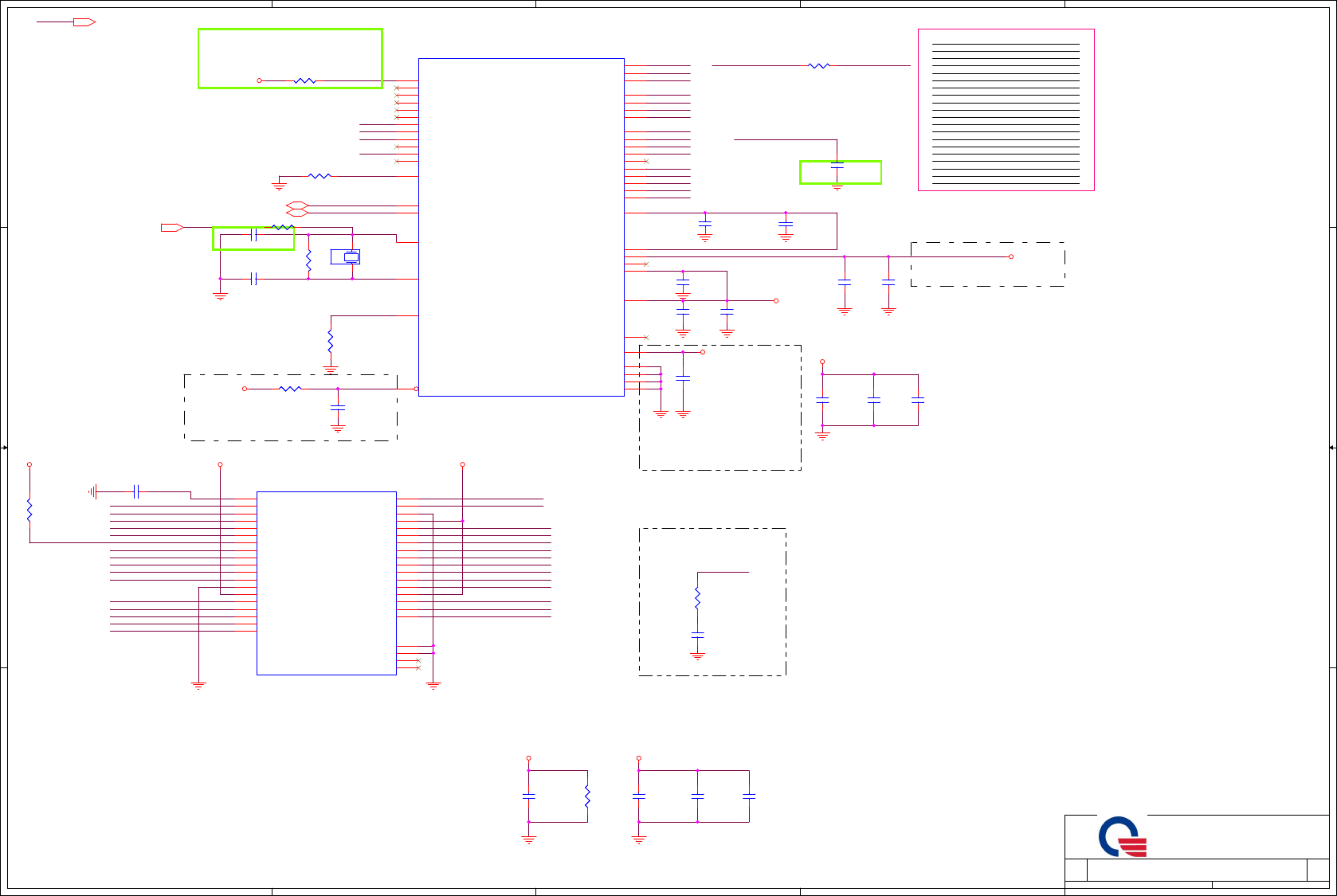Select the vertical resistor under the far-left power pin
The image size is (1337, 896).
pos(29,511)
